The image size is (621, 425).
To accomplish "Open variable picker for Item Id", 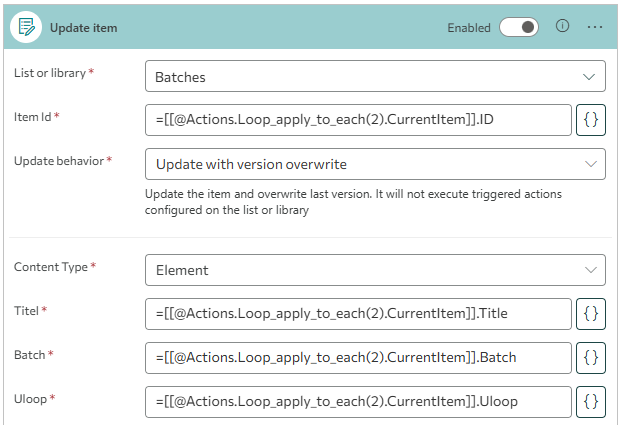I will tap(591, 120).
